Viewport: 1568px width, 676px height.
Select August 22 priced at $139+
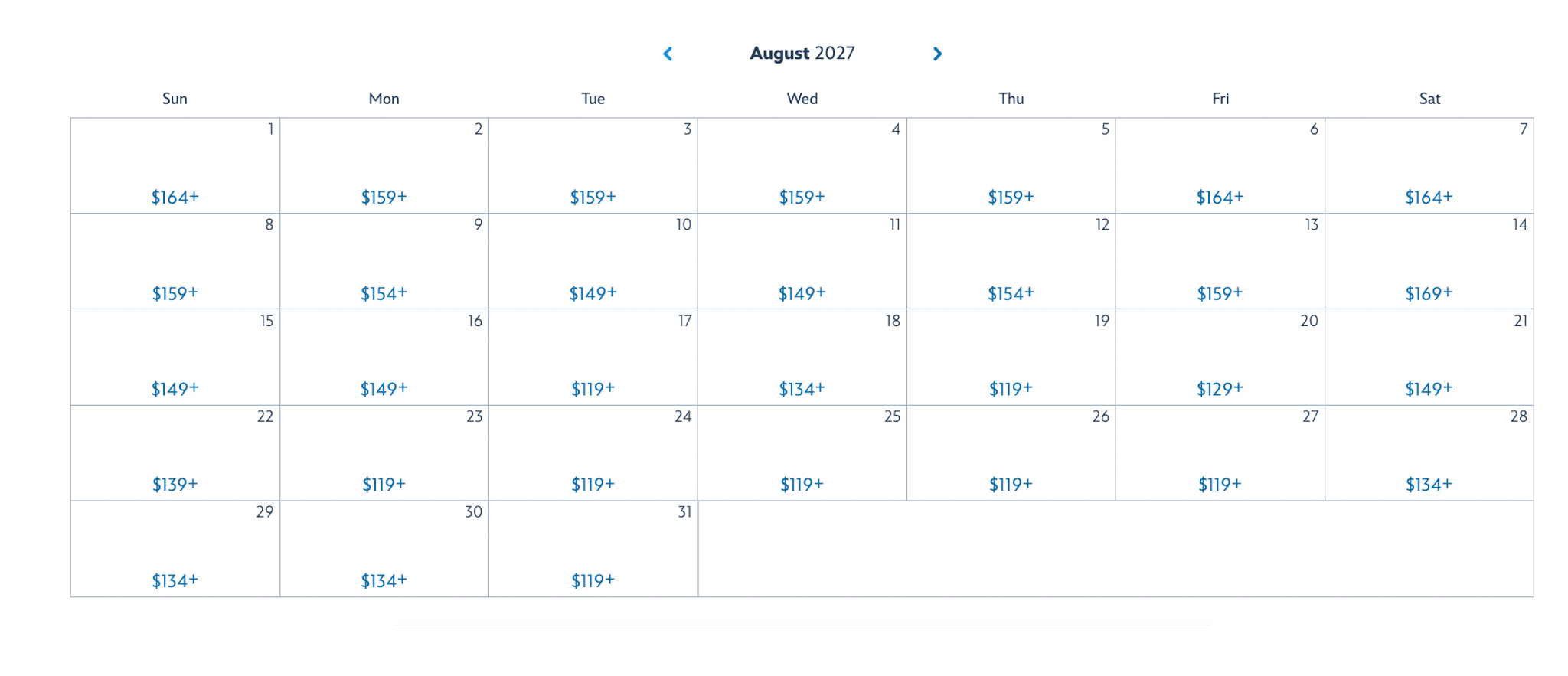tap(175, 453)
